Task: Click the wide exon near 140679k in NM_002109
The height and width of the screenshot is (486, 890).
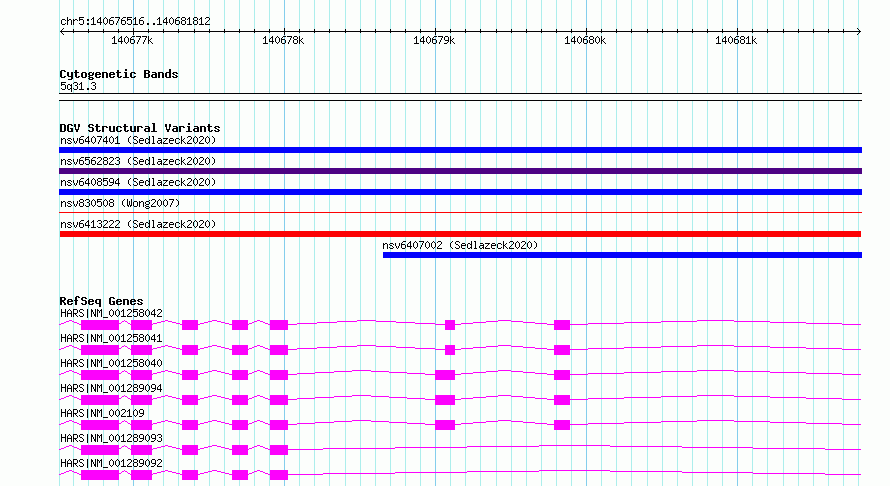Action: (445, 425)
